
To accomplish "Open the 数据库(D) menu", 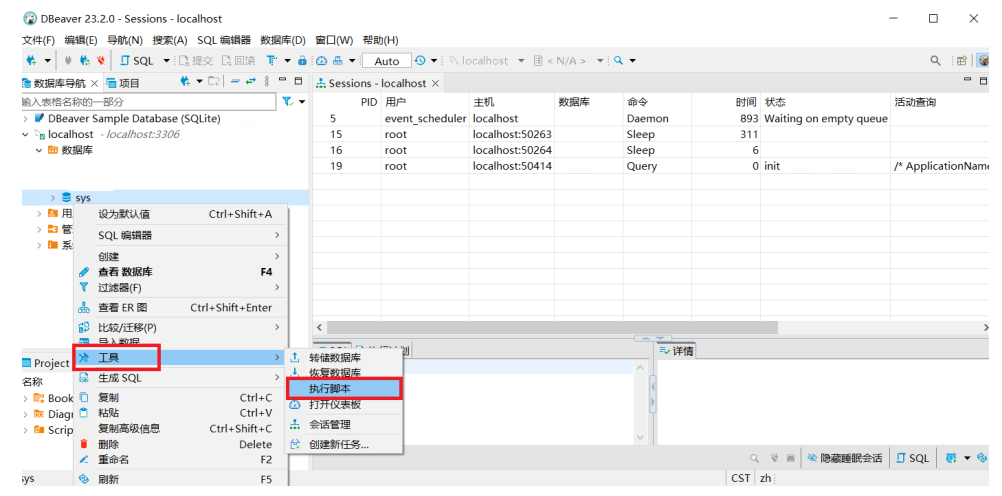I will coord(283,40).
